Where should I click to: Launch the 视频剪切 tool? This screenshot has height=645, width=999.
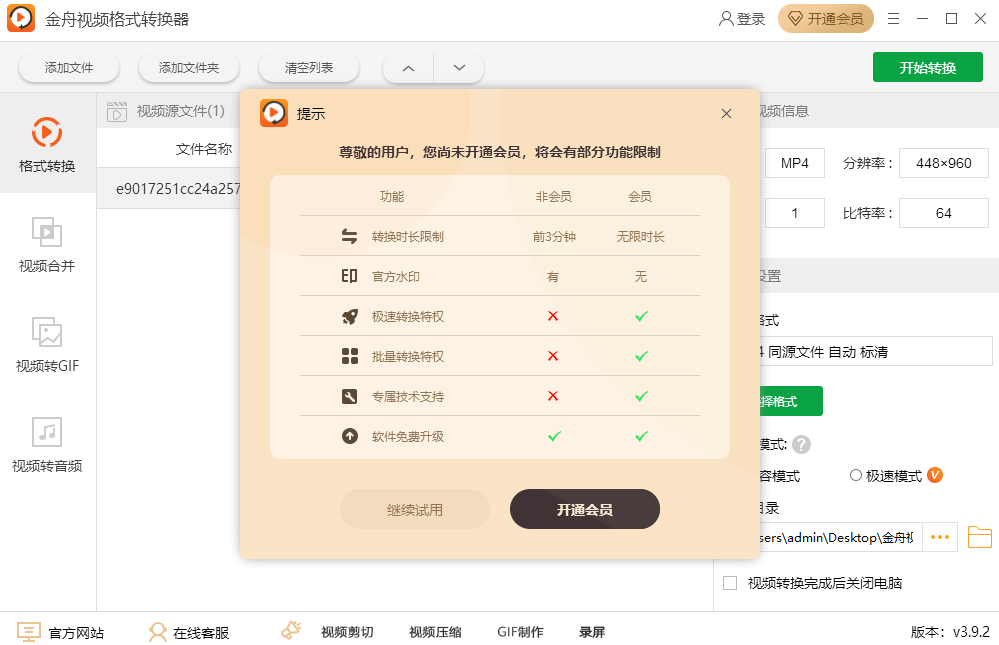pos(346,631)
